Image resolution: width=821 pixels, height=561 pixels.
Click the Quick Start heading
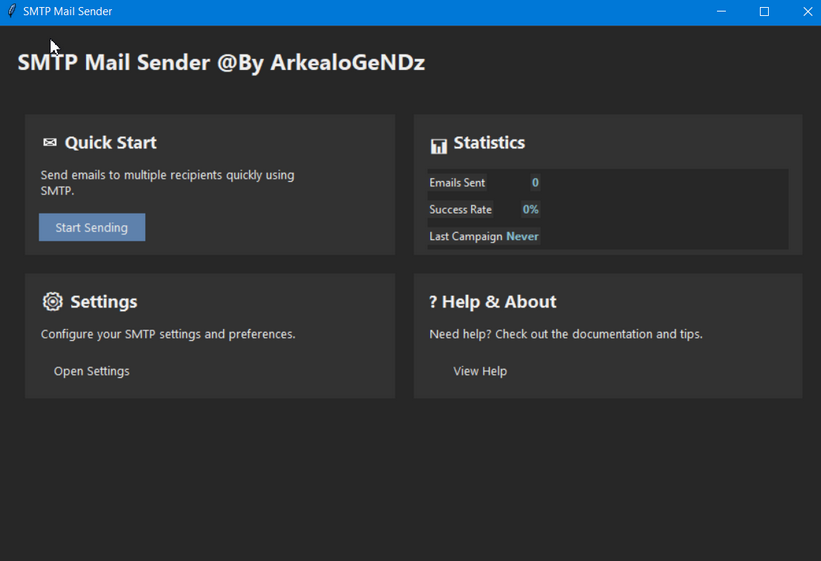pos(110,143)
